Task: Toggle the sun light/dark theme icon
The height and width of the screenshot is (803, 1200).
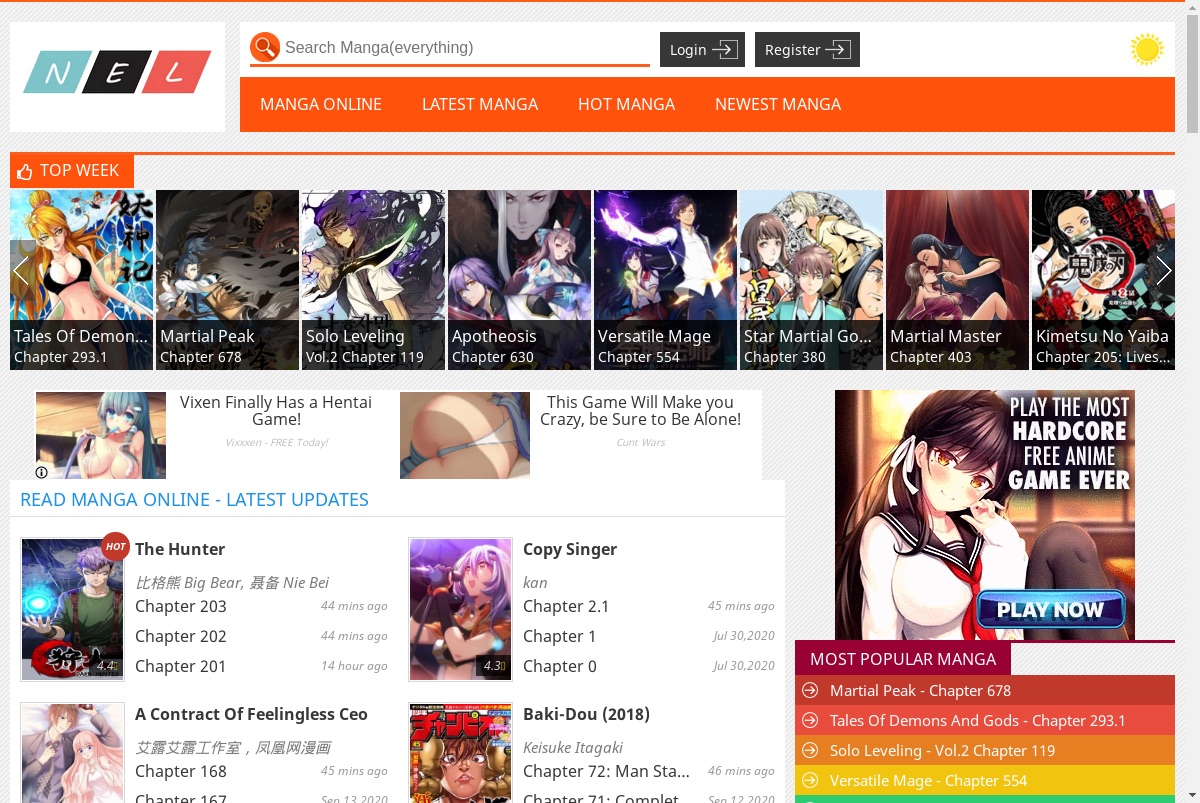Action: click(x=1147, y=49)
